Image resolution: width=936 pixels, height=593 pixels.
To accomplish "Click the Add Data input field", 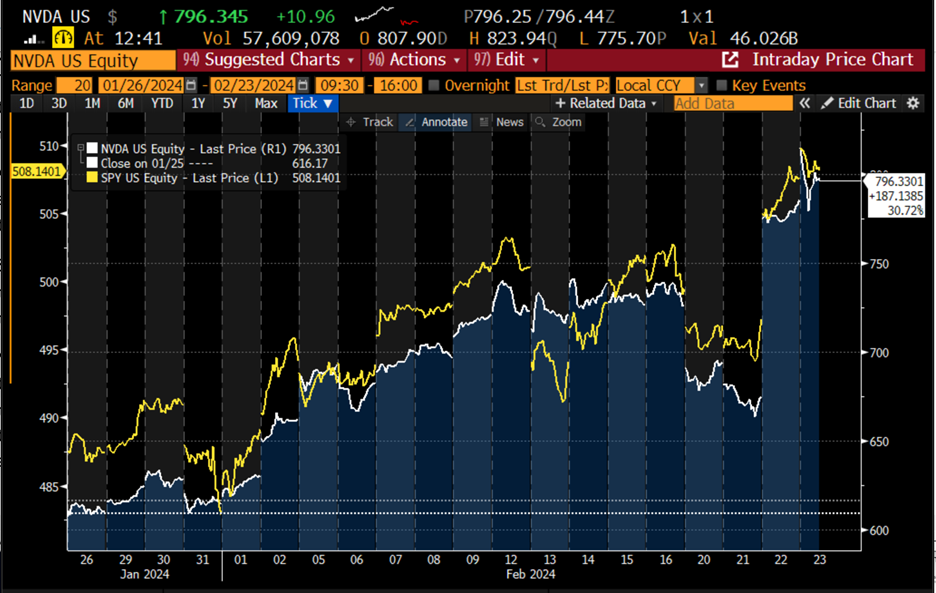I will (x=733, y=103).
